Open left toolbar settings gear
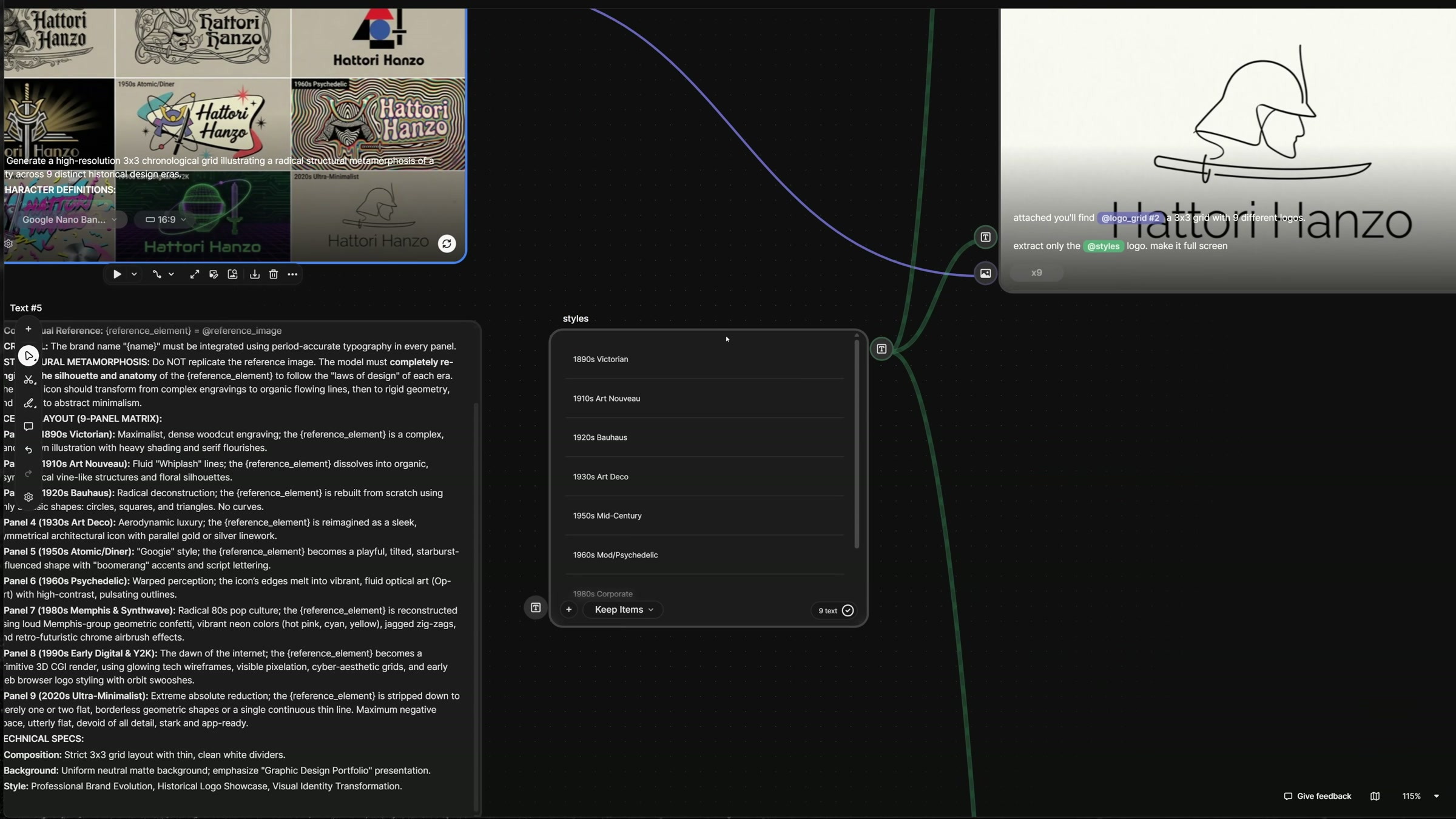 click(x=29, y=497)
